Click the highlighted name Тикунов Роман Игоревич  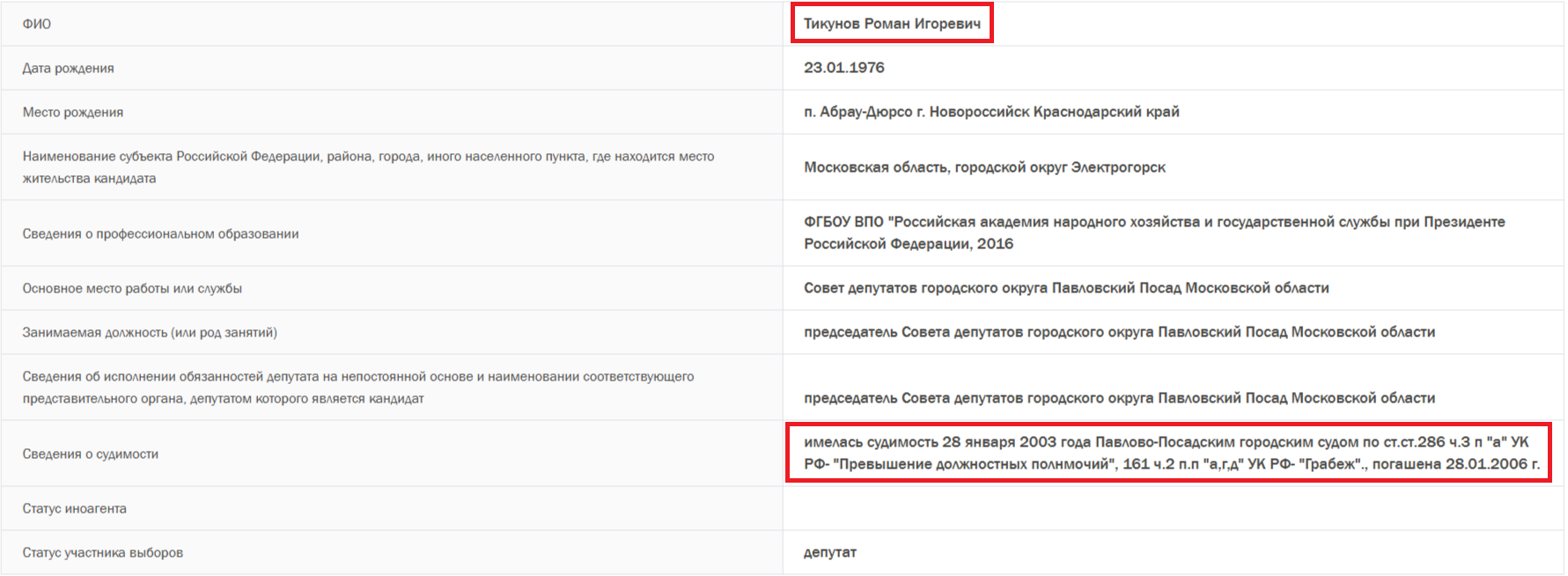[x=892, y=24]
